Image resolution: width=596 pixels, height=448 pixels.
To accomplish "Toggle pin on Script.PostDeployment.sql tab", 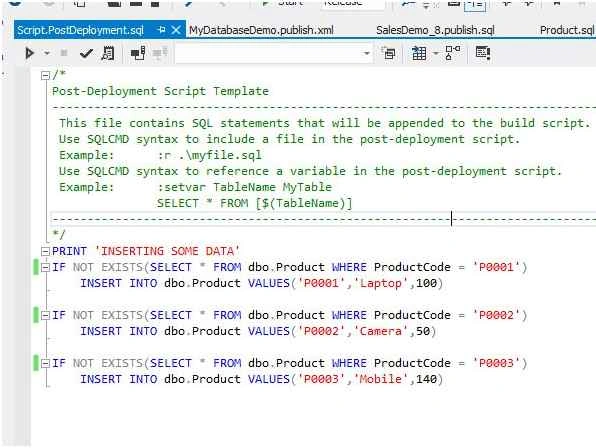I will click(162, 30).
